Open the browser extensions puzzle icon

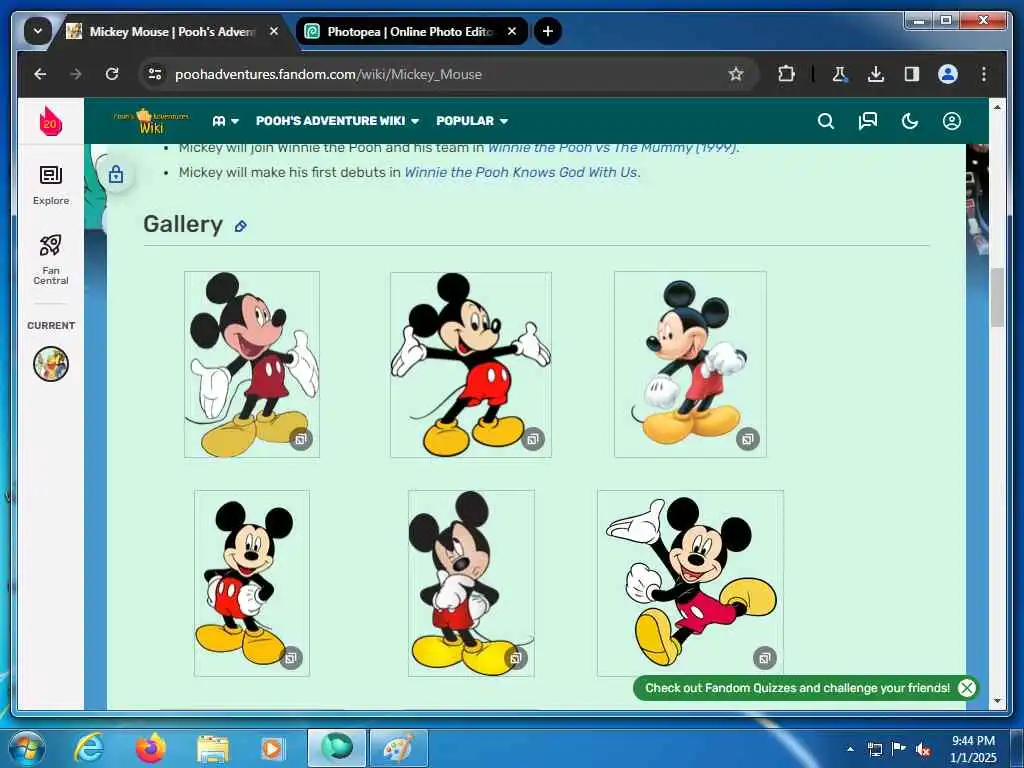[x=786, y=74]
